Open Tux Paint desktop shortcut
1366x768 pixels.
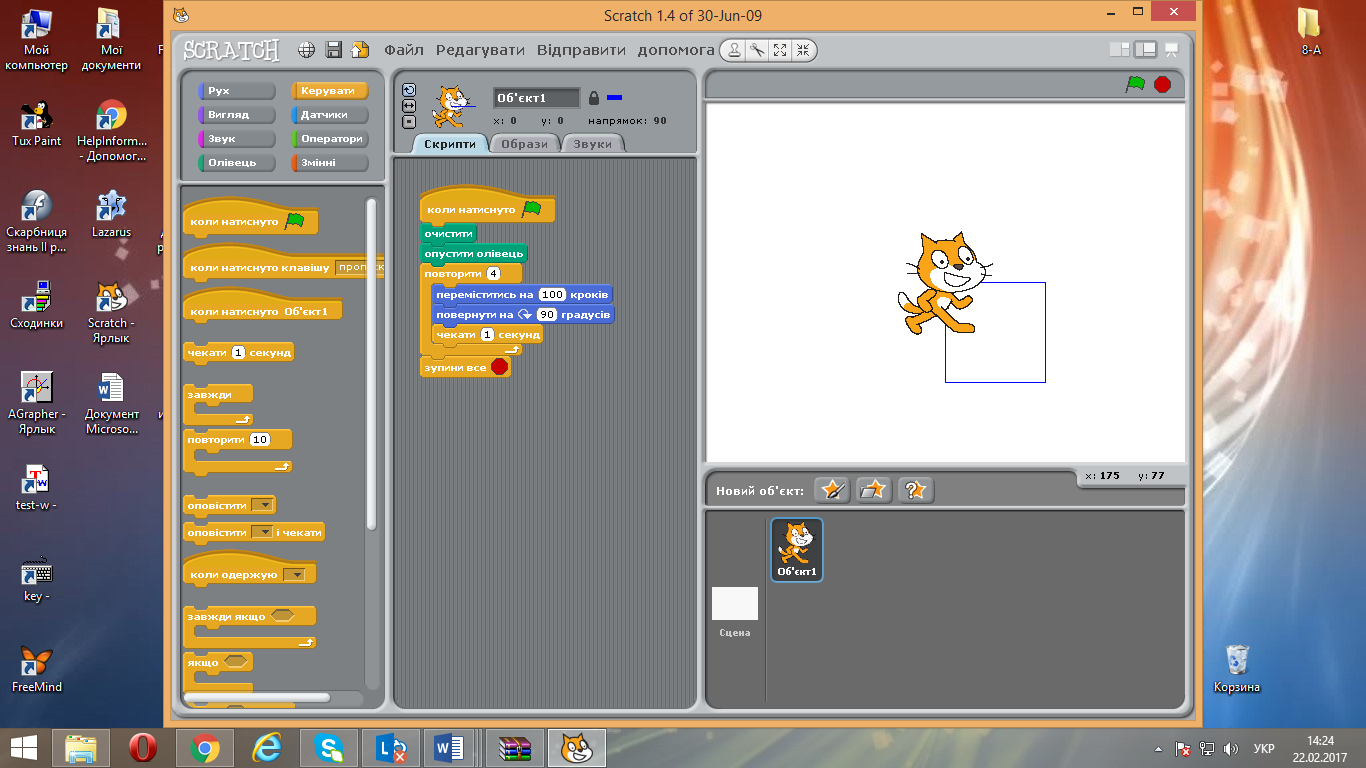[x=36, y=124]
